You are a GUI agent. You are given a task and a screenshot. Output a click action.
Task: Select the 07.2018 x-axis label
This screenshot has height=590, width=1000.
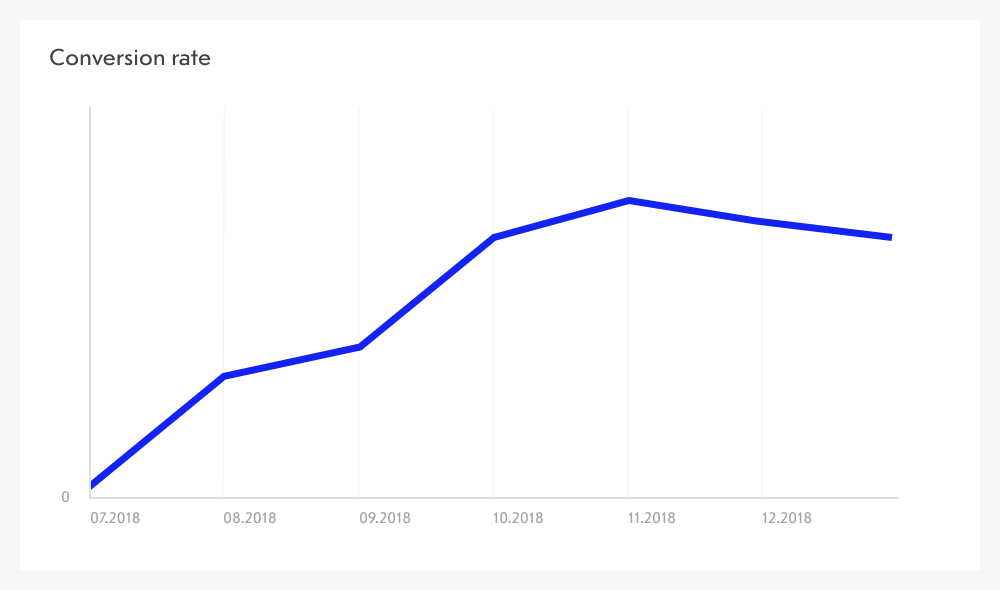114,518
